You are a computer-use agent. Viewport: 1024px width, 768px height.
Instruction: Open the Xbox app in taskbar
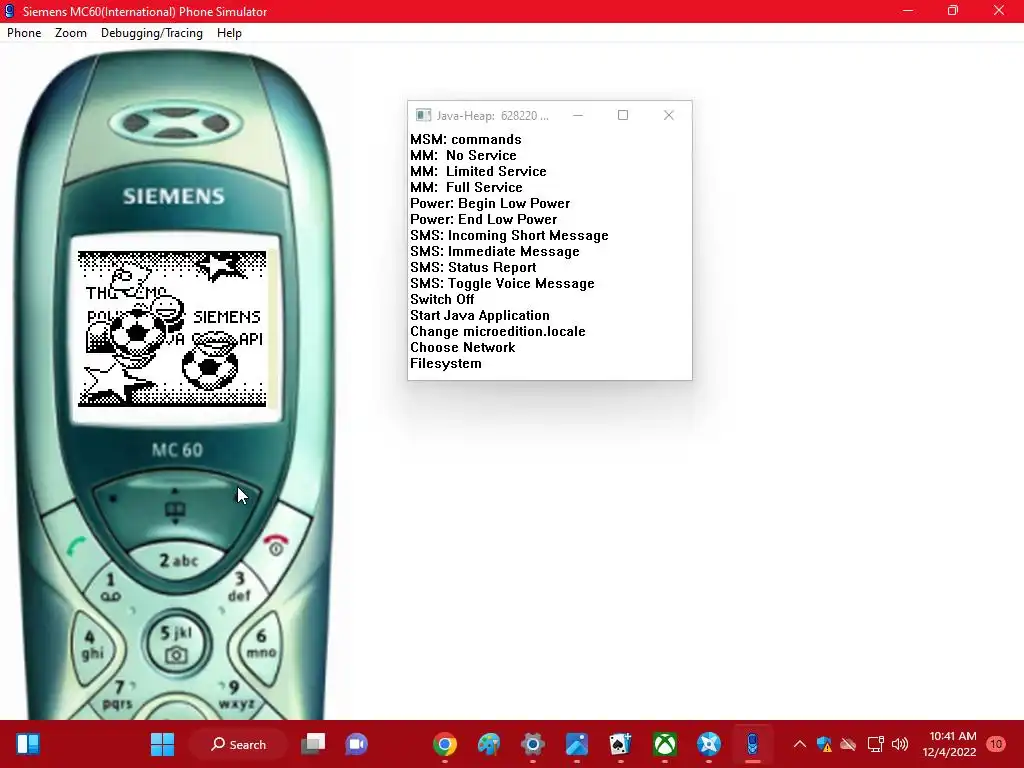pos(665,744)
